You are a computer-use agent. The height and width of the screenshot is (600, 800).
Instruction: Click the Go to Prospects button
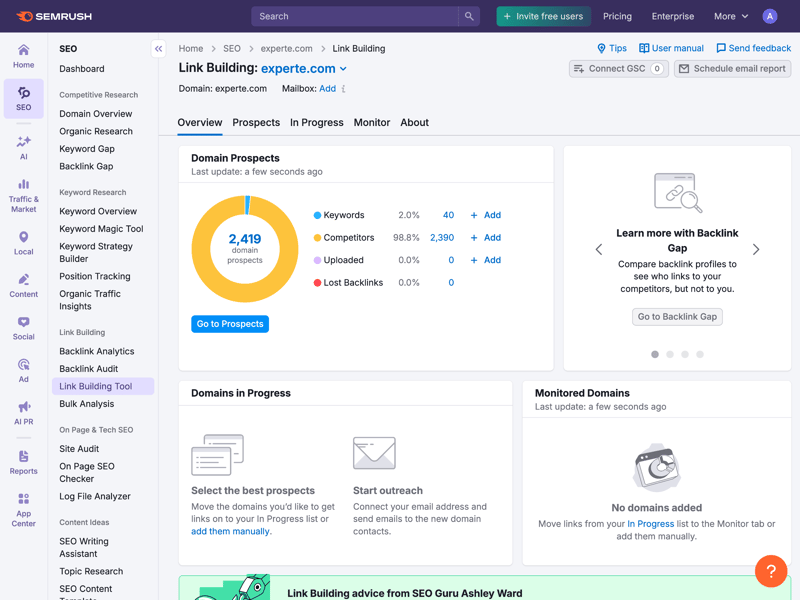tap(230, 324)
